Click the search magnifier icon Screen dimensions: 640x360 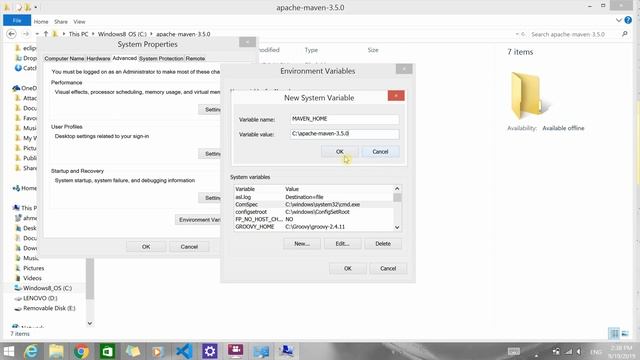click(x=624, y=34)
